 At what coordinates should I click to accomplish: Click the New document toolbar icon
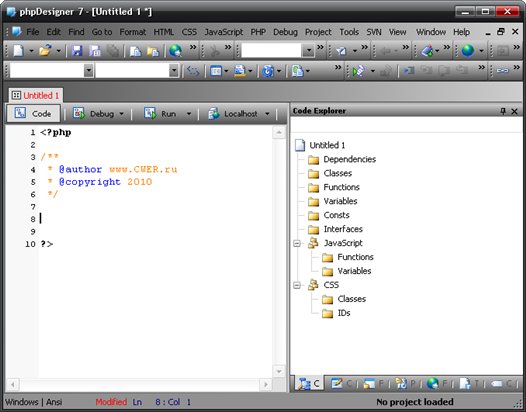(18, 51)
